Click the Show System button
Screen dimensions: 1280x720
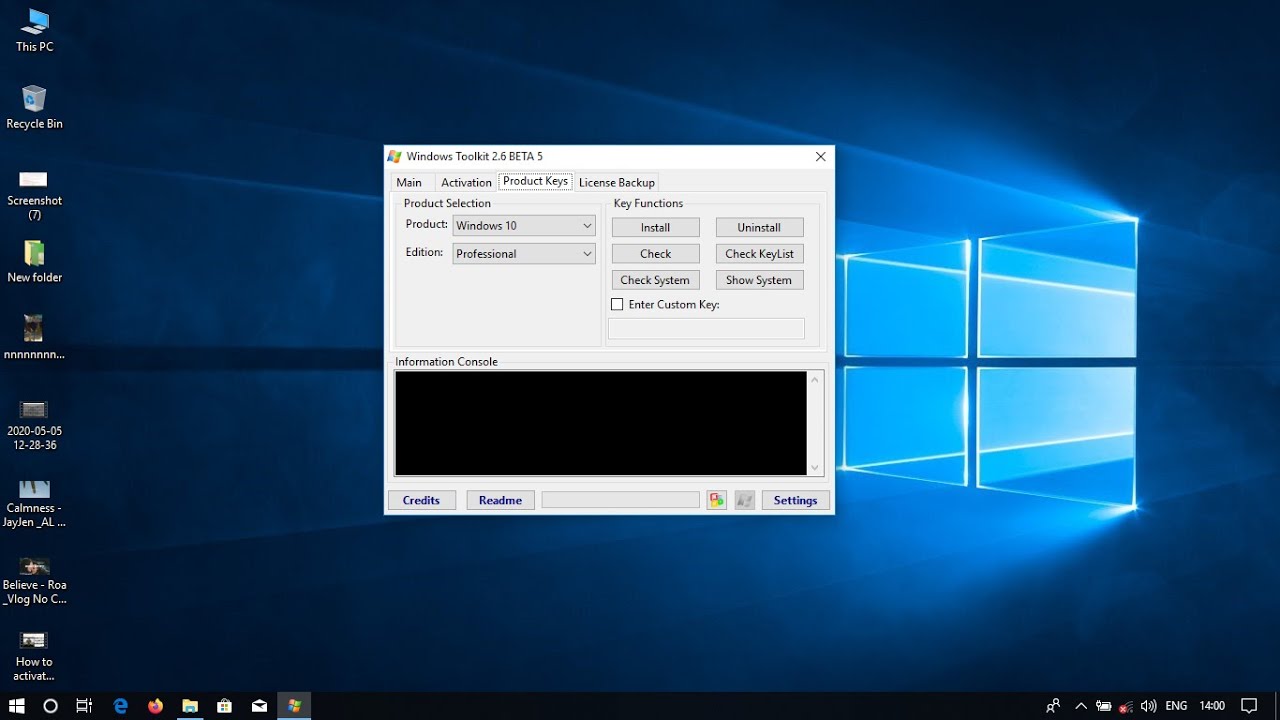tap(759, 280)
